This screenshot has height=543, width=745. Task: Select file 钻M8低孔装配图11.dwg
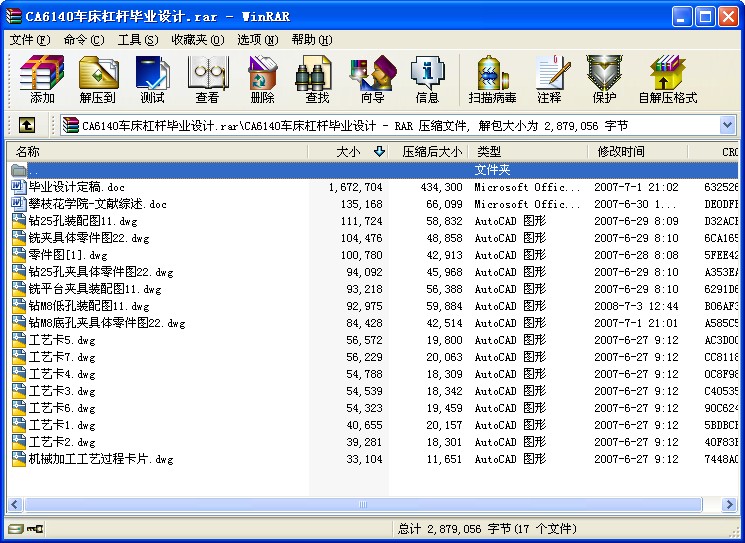tap(89, 306)
